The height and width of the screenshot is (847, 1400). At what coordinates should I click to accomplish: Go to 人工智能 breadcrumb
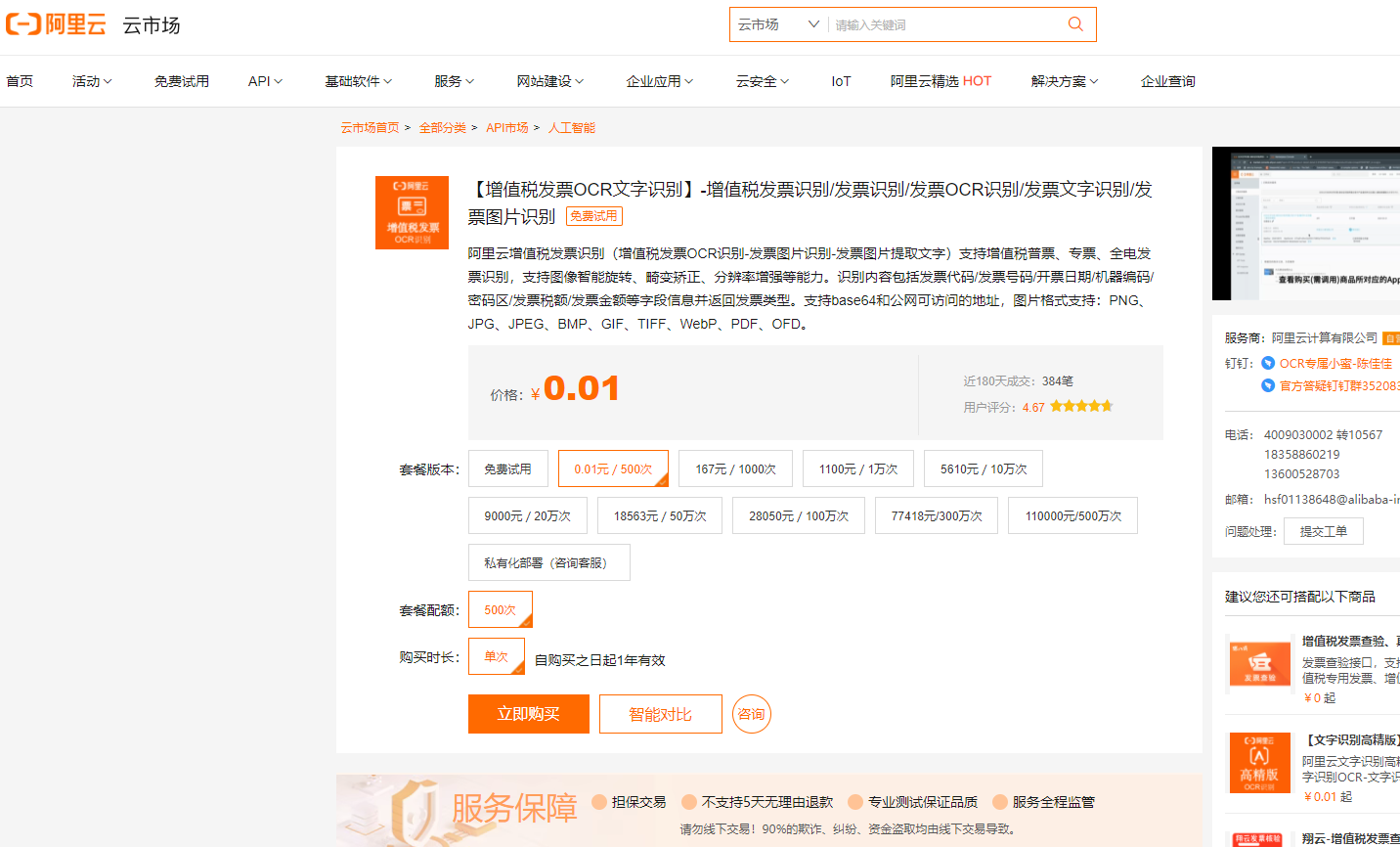click(x=571, y=128)
